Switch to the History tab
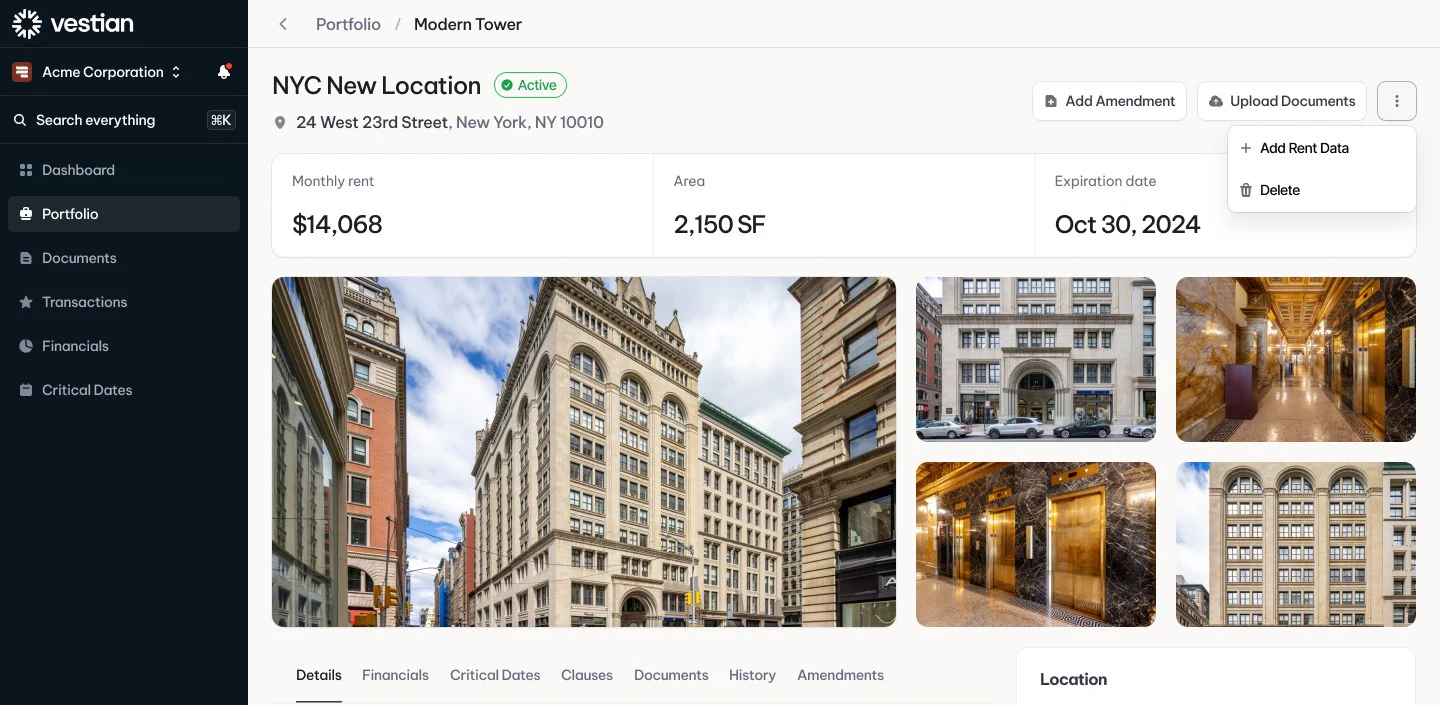 [752, 676]
